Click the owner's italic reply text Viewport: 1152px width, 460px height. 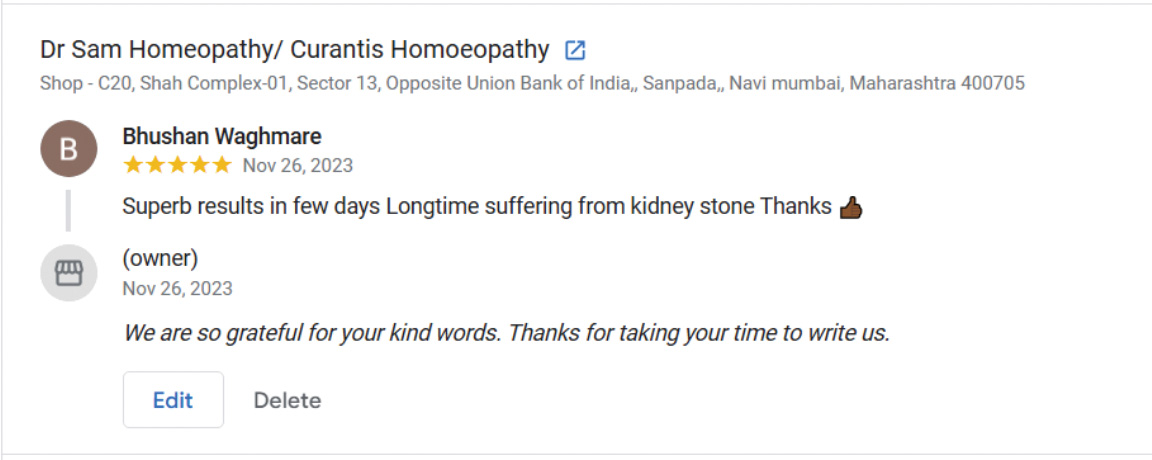point(506,332)
